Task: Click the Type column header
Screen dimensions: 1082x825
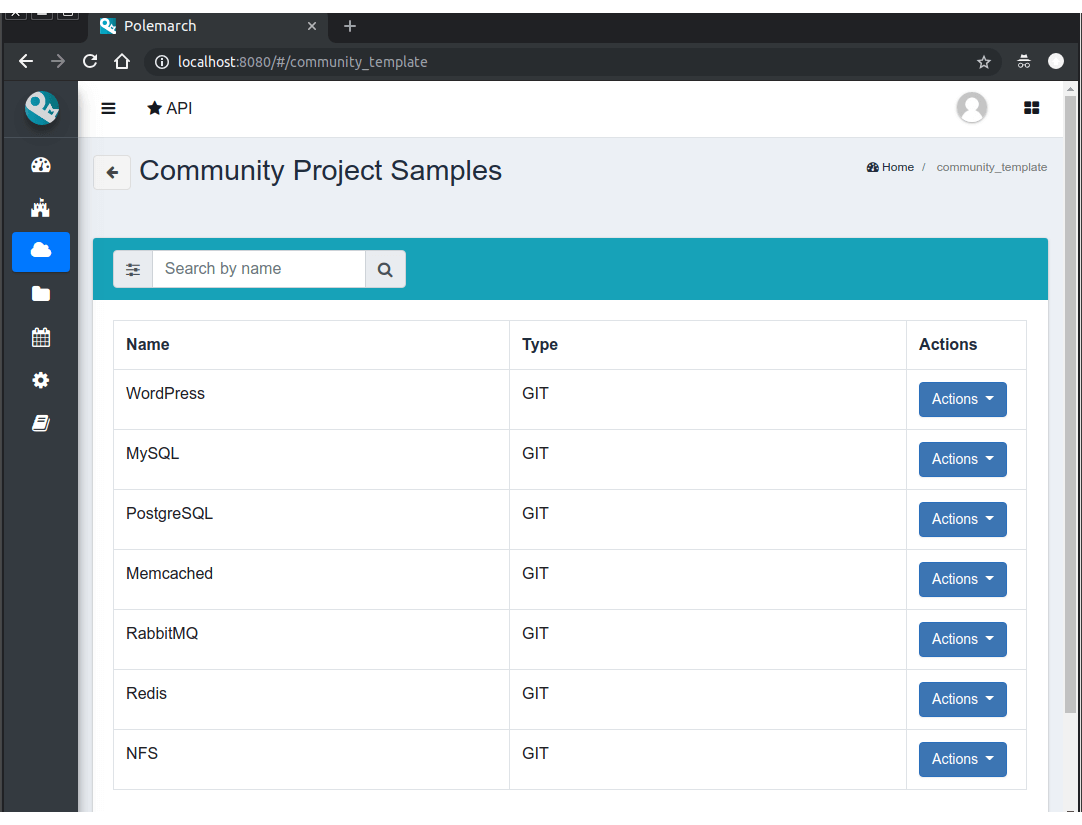Action: click(540, 344)
